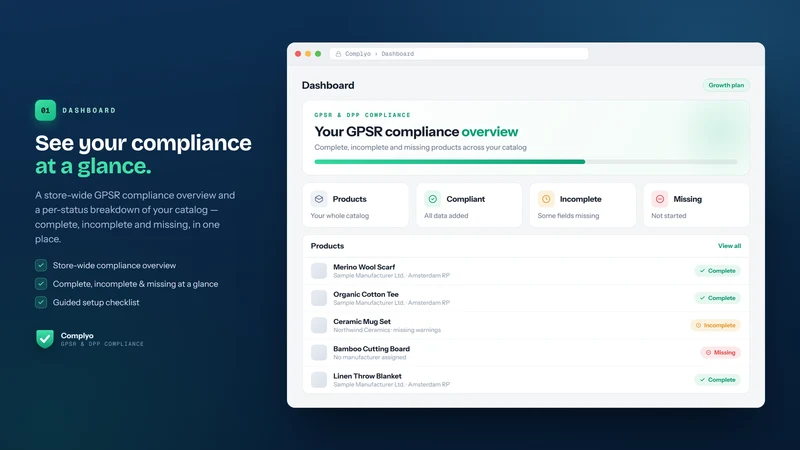Image resolution: width=800 pixels, height=450 pixels.
Task: Click the Growth plan badge
Action: [x=726, y=85]
